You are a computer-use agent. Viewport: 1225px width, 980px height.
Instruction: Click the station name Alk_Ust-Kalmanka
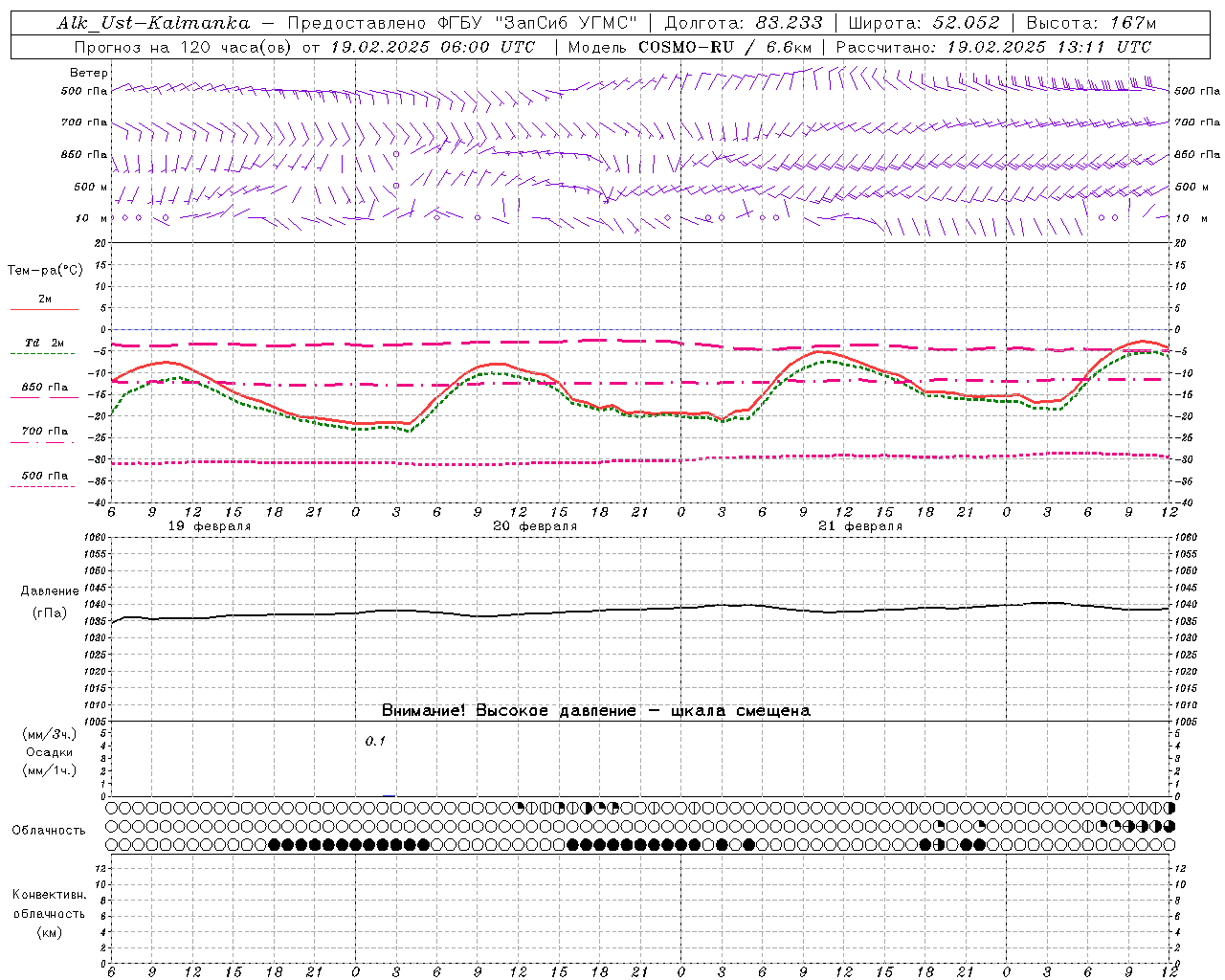(x=153, y=23)
